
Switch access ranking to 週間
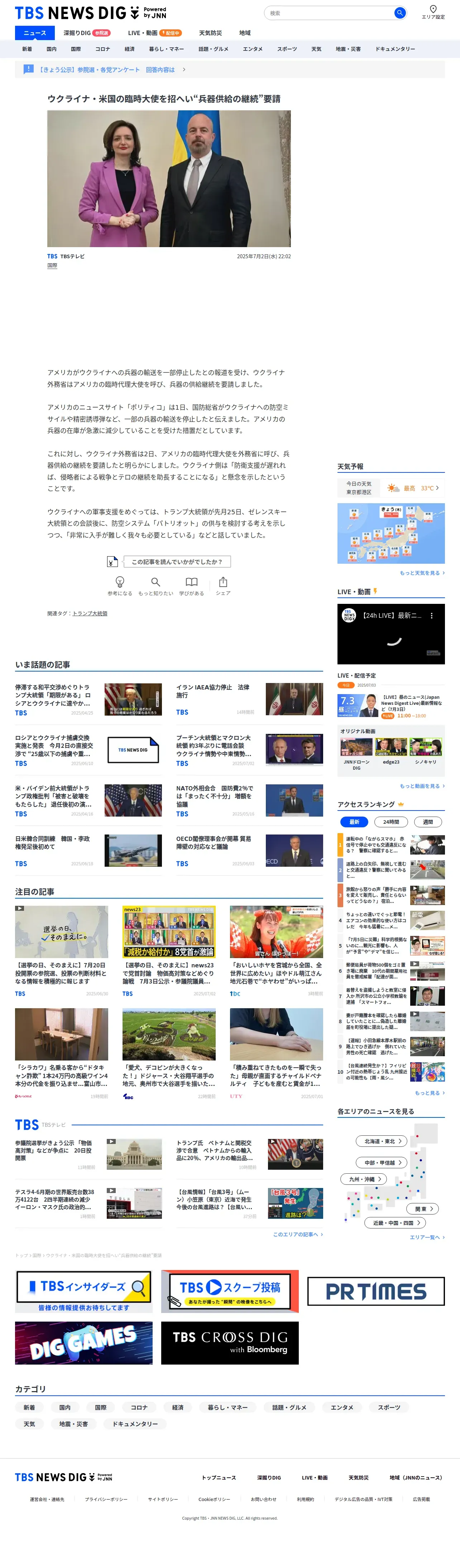pos(428,822)
